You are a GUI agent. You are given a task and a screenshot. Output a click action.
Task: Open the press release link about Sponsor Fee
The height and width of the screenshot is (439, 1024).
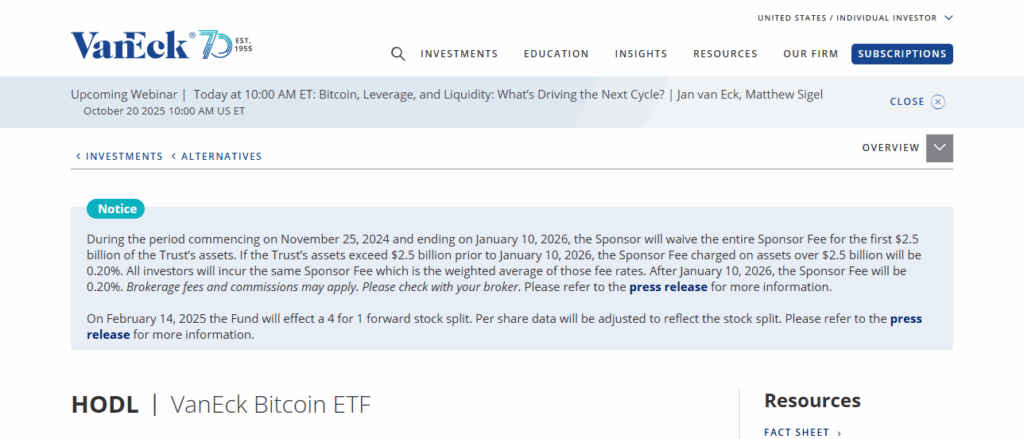tap(668, 287)
